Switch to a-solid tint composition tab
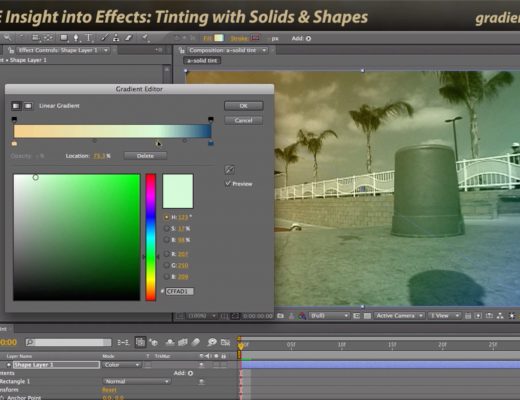520x400 pixels. [202, 61]
